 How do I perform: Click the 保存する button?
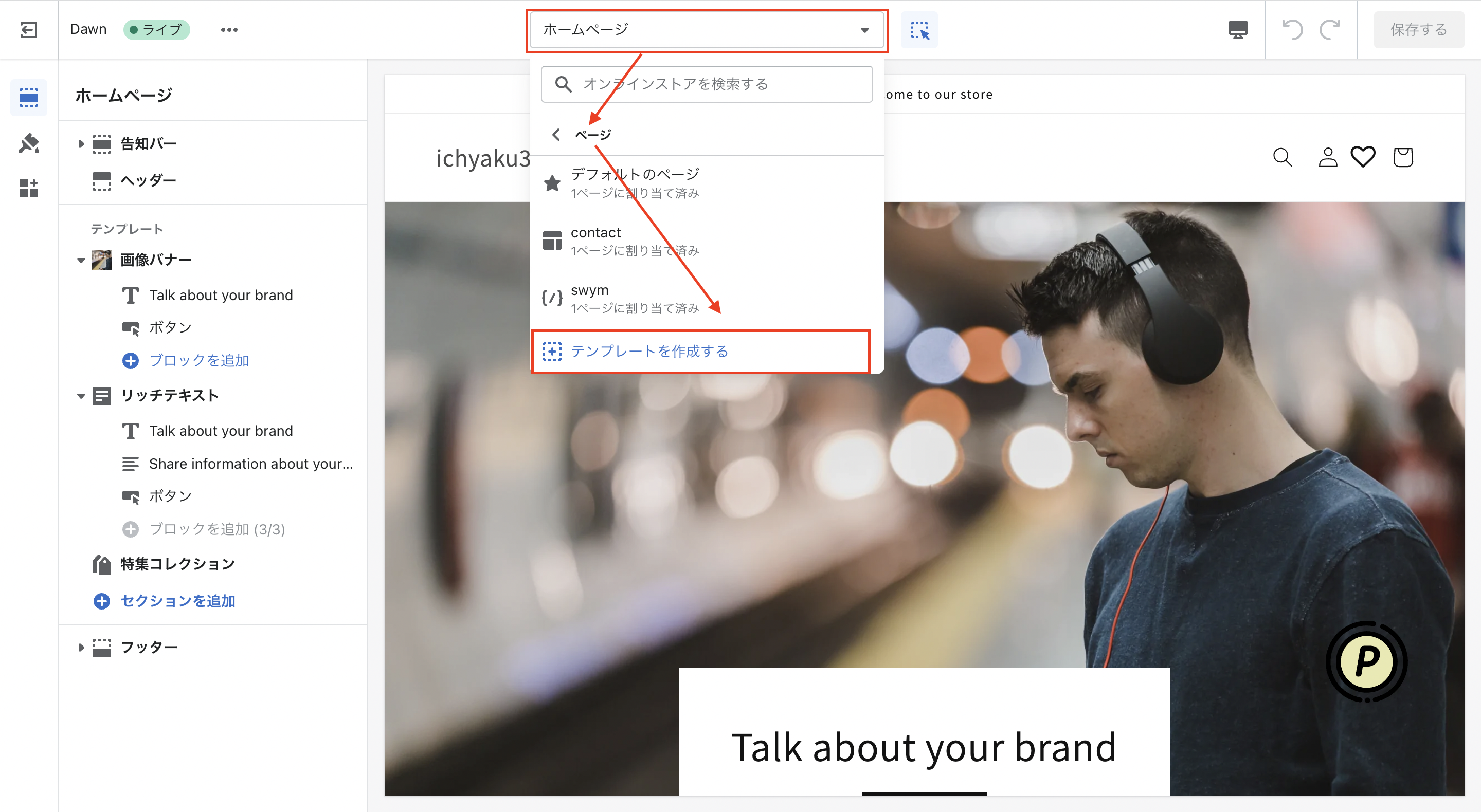coord(1418,29)
